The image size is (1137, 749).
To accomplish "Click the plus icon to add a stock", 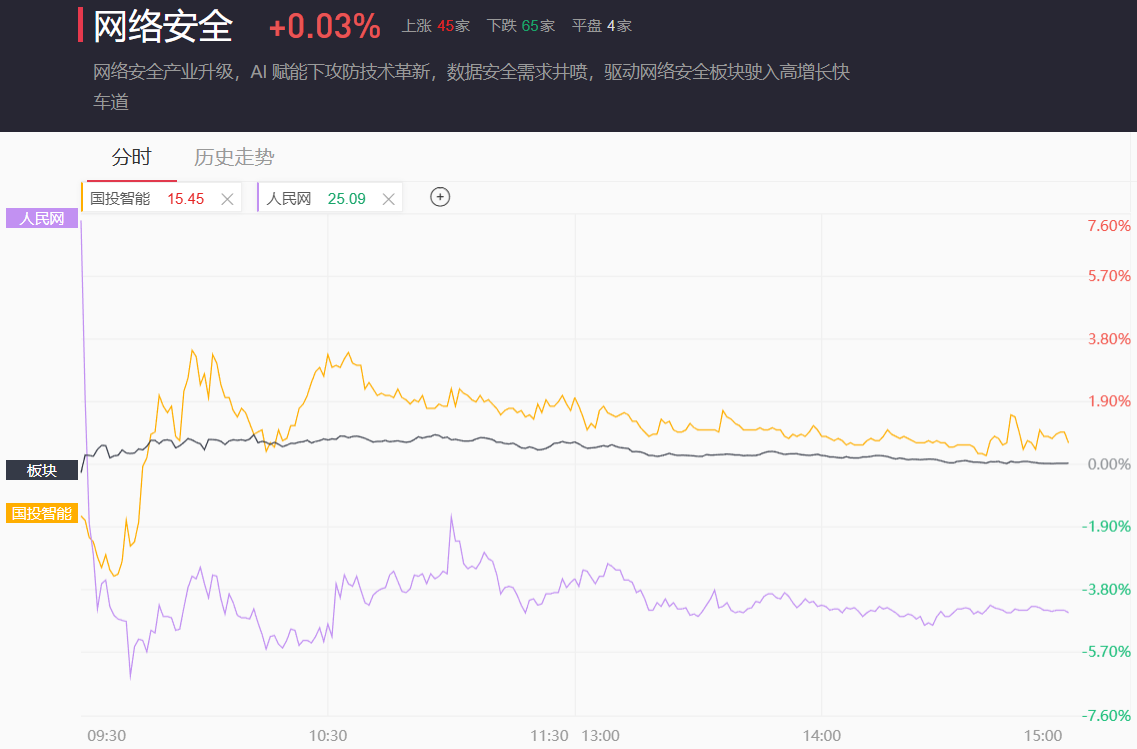I will [x=440, y=197].
